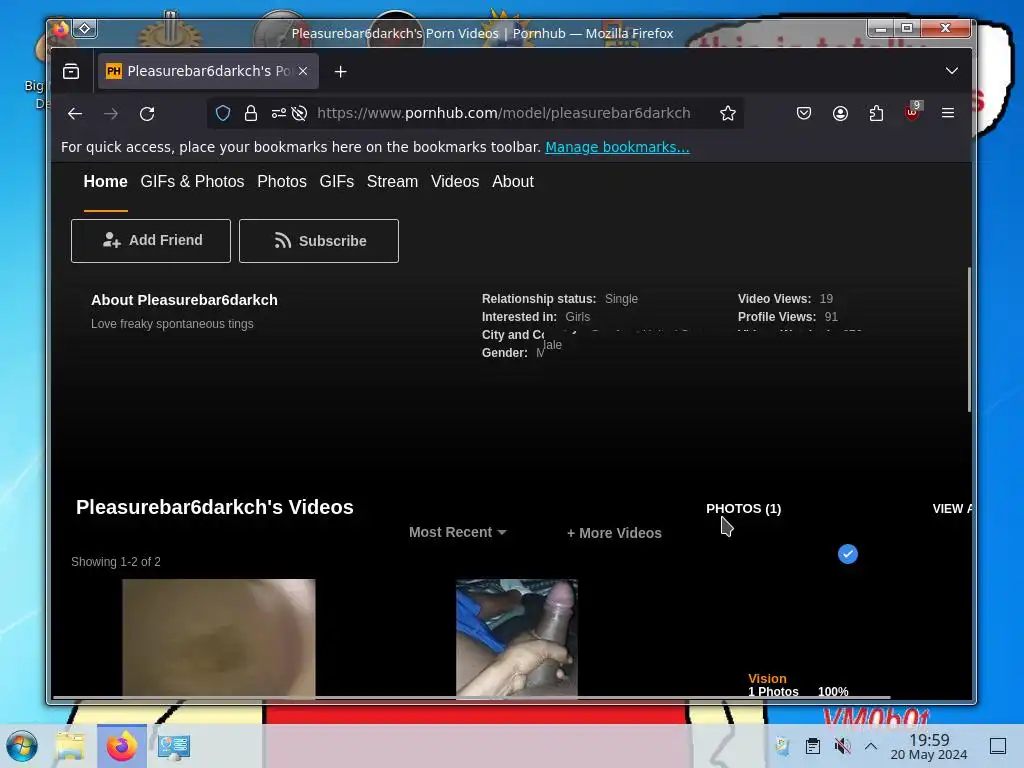The width and height of the screenshot is (1024, 768).
Task: Open a new tab with the plus button
Action: click(x=340, y=72)
